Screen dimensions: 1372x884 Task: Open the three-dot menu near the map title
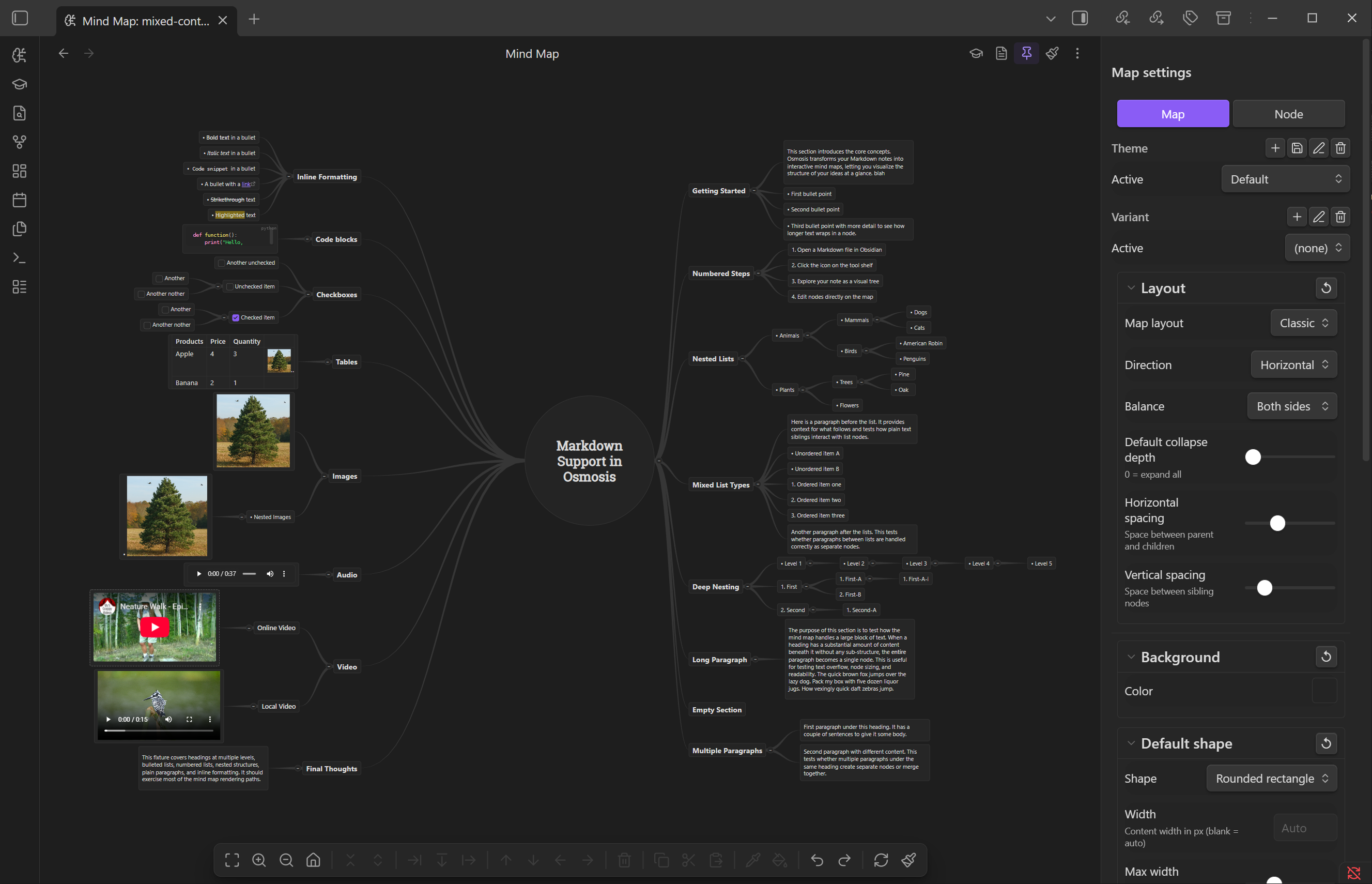(x=1077, y=53)
